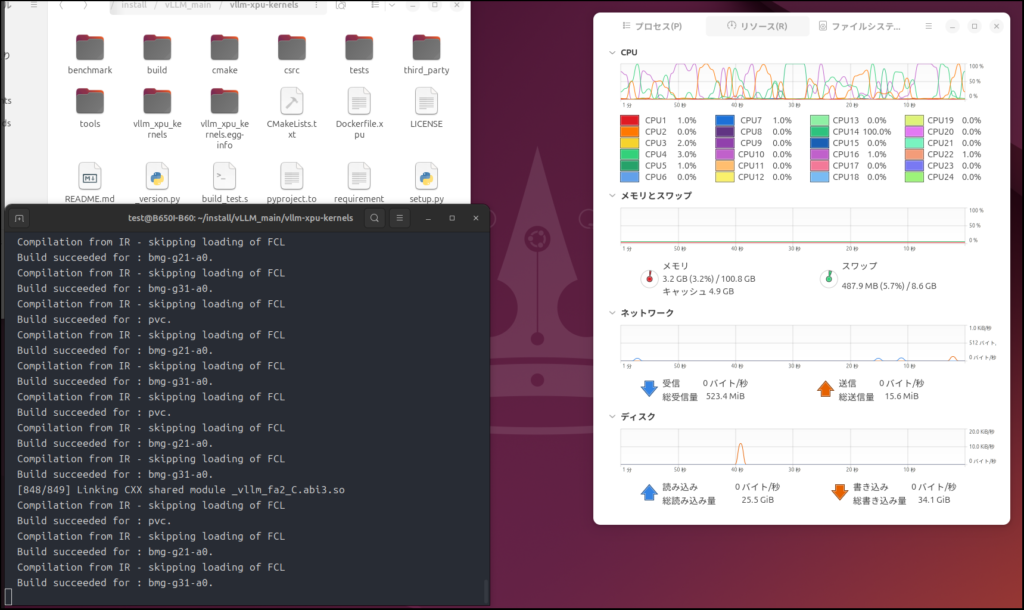The width and height of the screenshot is (1024, 610).
Task: Click the terminal window scrollbar
Action: [x=486, y=590]
